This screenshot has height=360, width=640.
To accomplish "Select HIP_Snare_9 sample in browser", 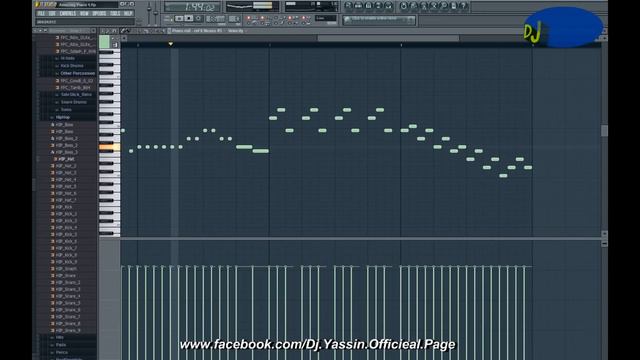I will [68, 331].
